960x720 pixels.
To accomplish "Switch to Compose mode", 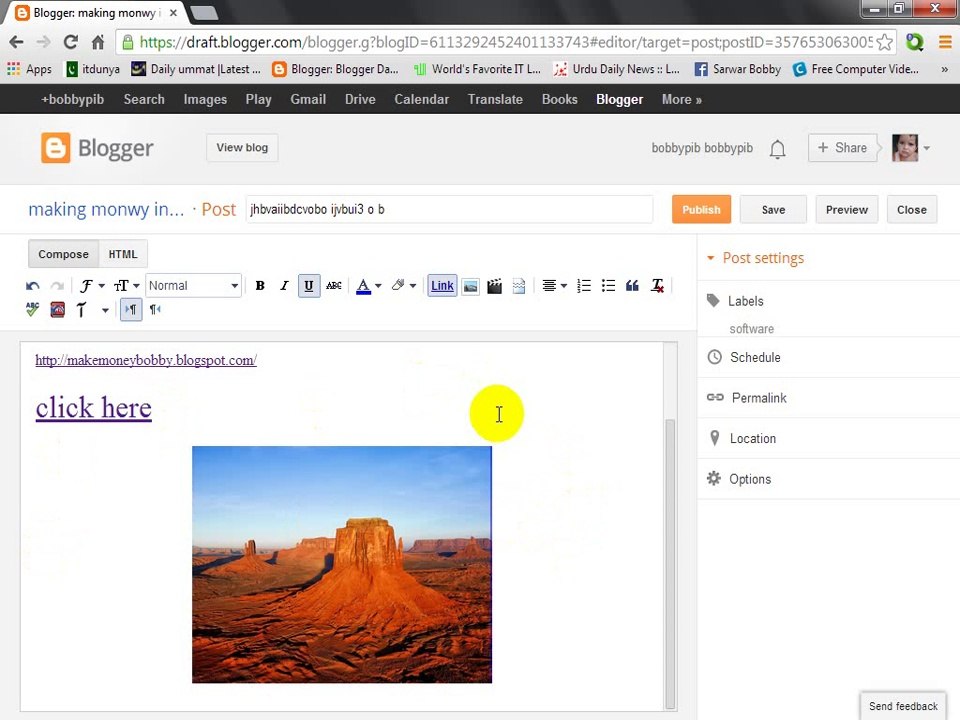I will (x=64, y=254).
